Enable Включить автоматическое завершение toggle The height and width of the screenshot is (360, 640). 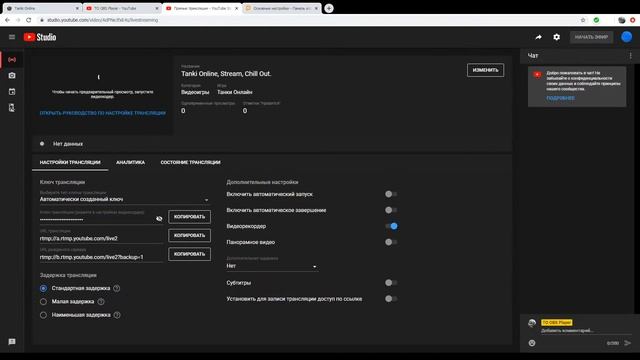click(x=391, y=210)
